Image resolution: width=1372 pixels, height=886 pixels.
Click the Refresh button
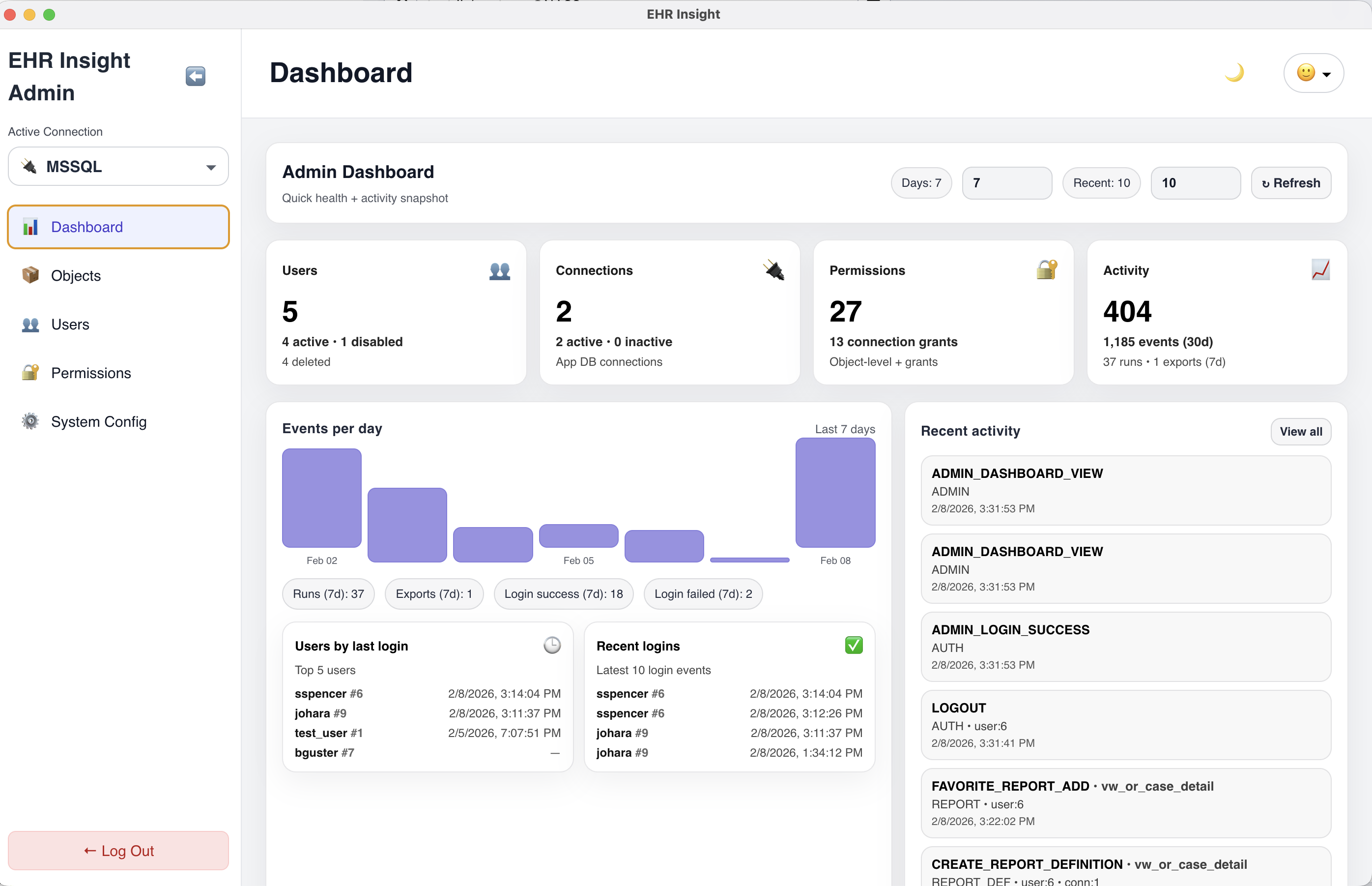click(1290, 182)
